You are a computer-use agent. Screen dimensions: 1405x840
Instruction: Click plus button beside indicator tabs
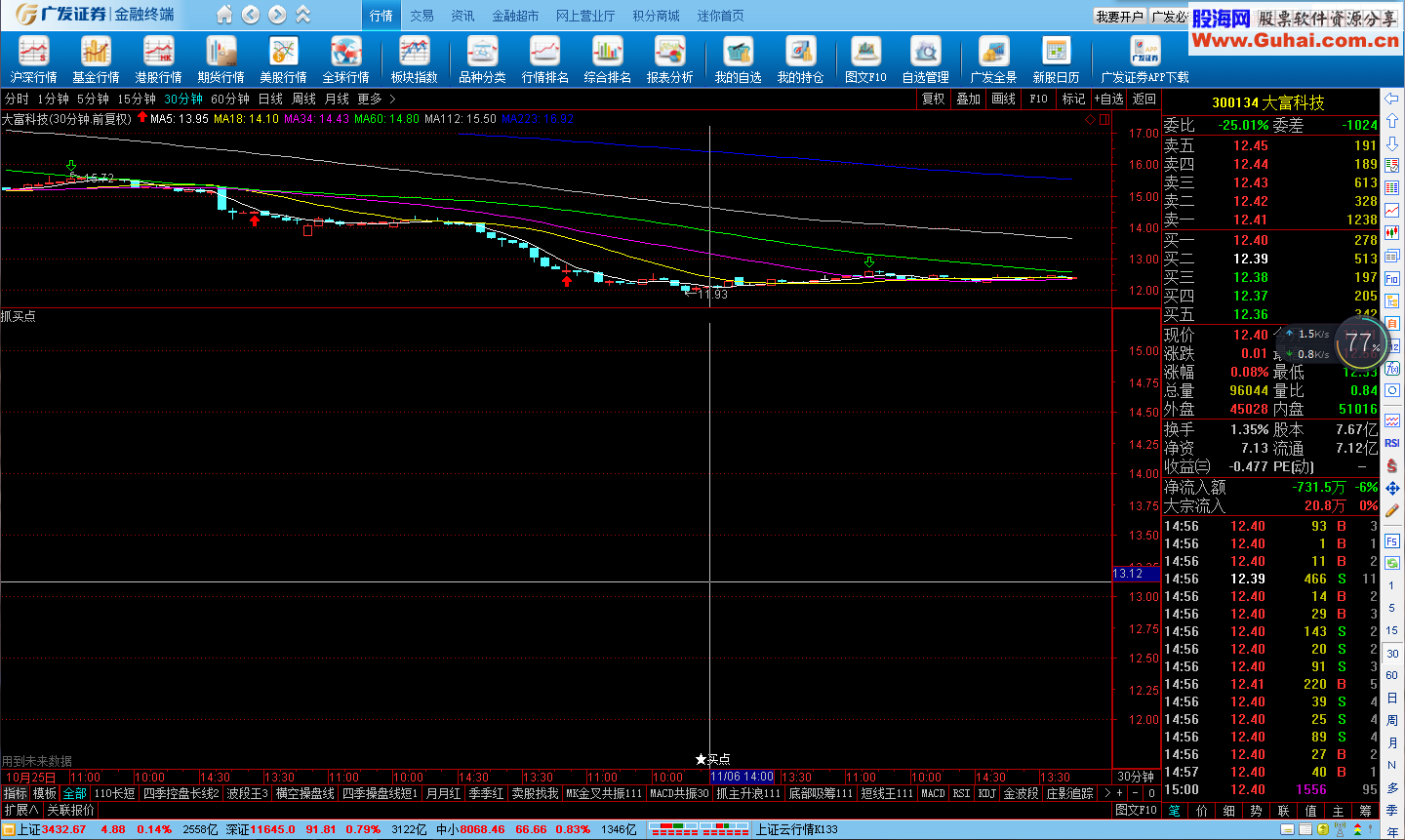[1119, 793]
